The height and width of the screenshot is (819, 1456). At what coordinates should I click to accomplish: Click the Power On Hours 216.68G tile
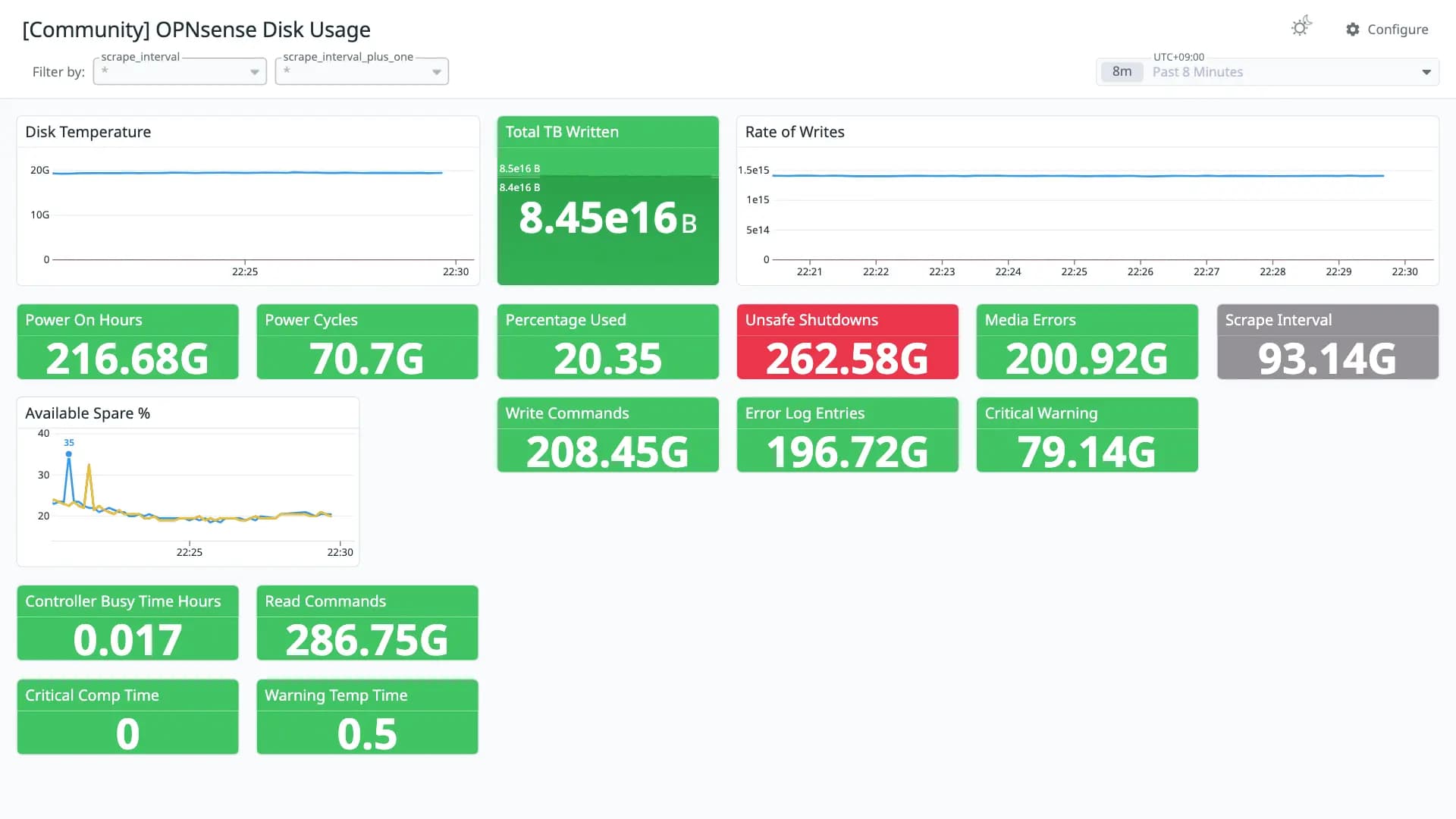[x=127, y=342]
